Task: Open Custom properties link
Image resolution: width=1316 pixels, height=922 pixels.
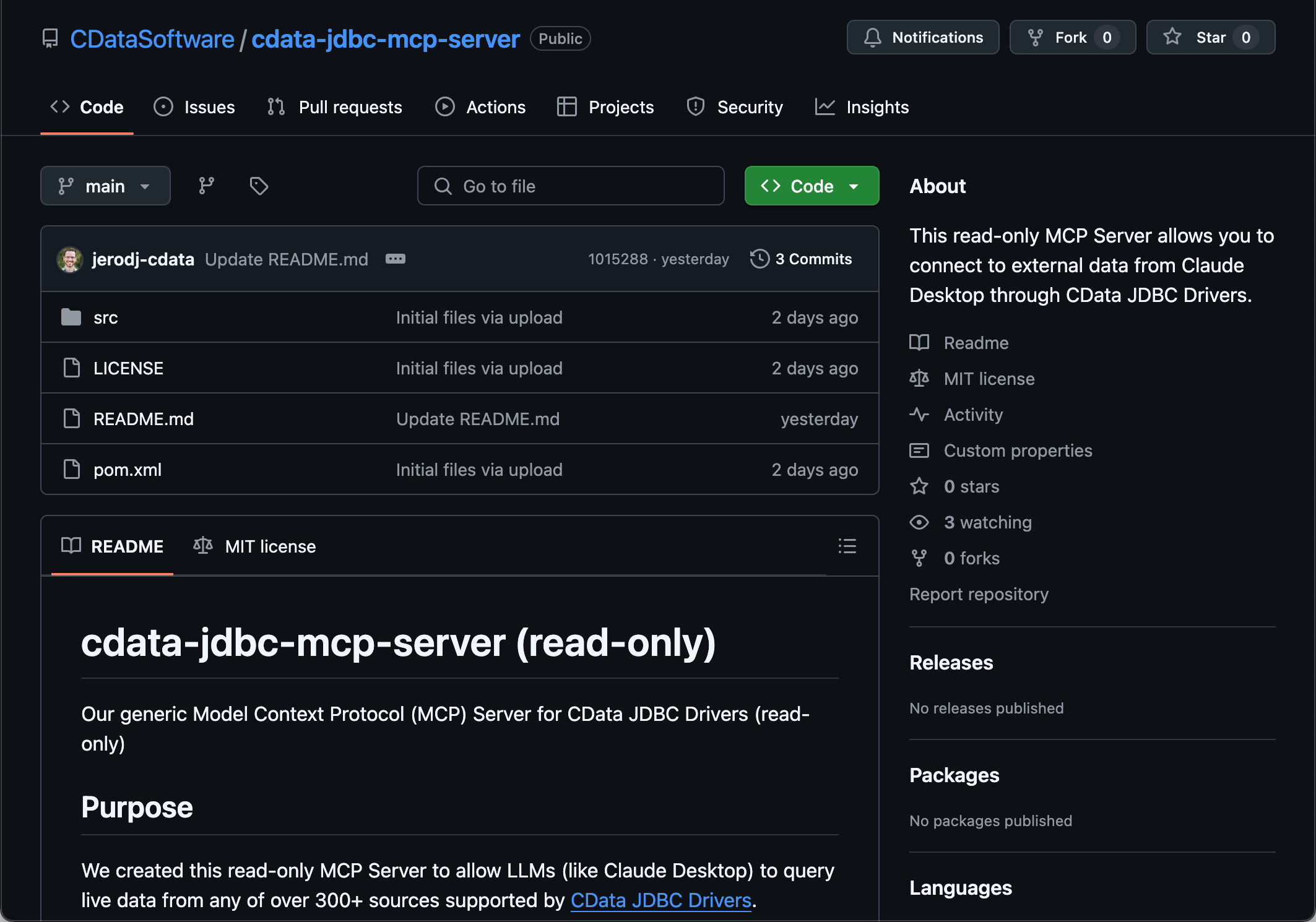Action: [x=1018, y=450]
